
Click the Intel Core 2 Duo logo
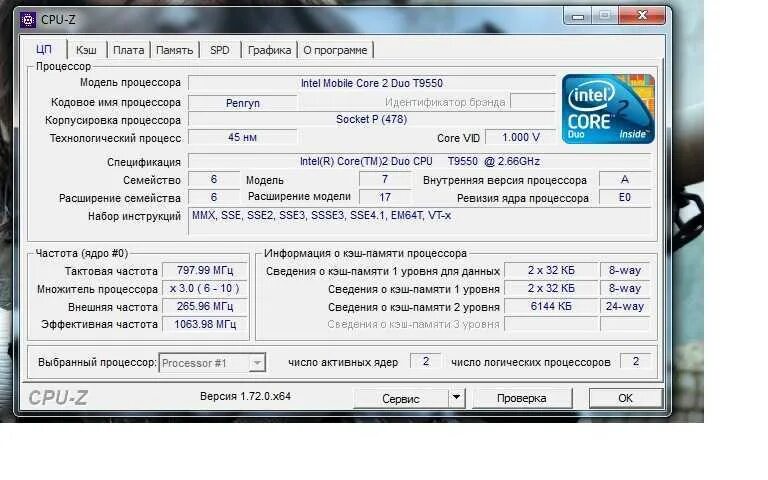(608, 109)
